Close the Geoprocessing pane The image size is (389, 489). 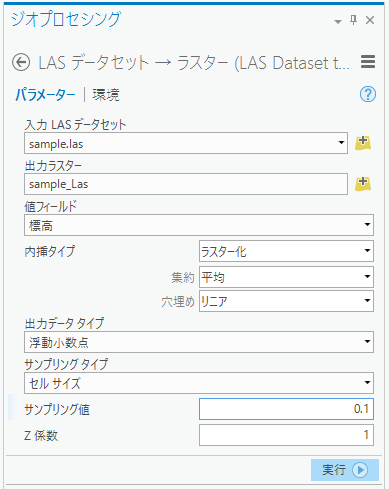(370, 20)
